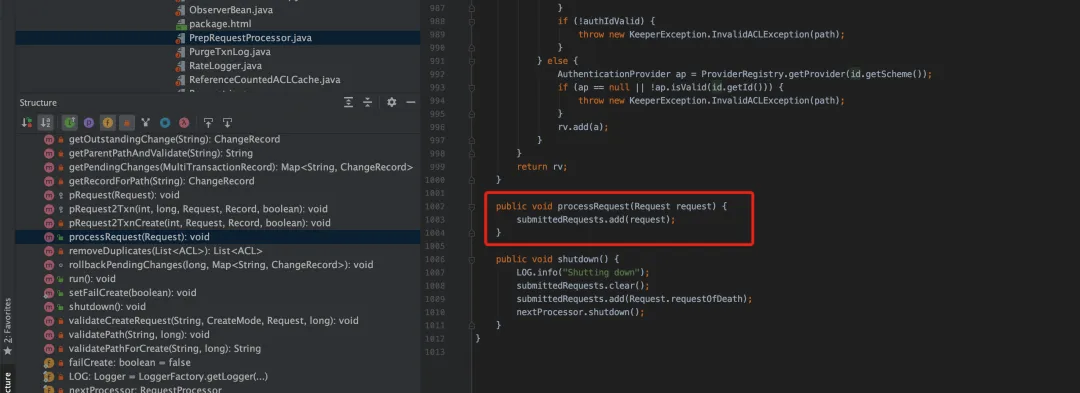Click Autoscroll to Source icon

point(208,123)
